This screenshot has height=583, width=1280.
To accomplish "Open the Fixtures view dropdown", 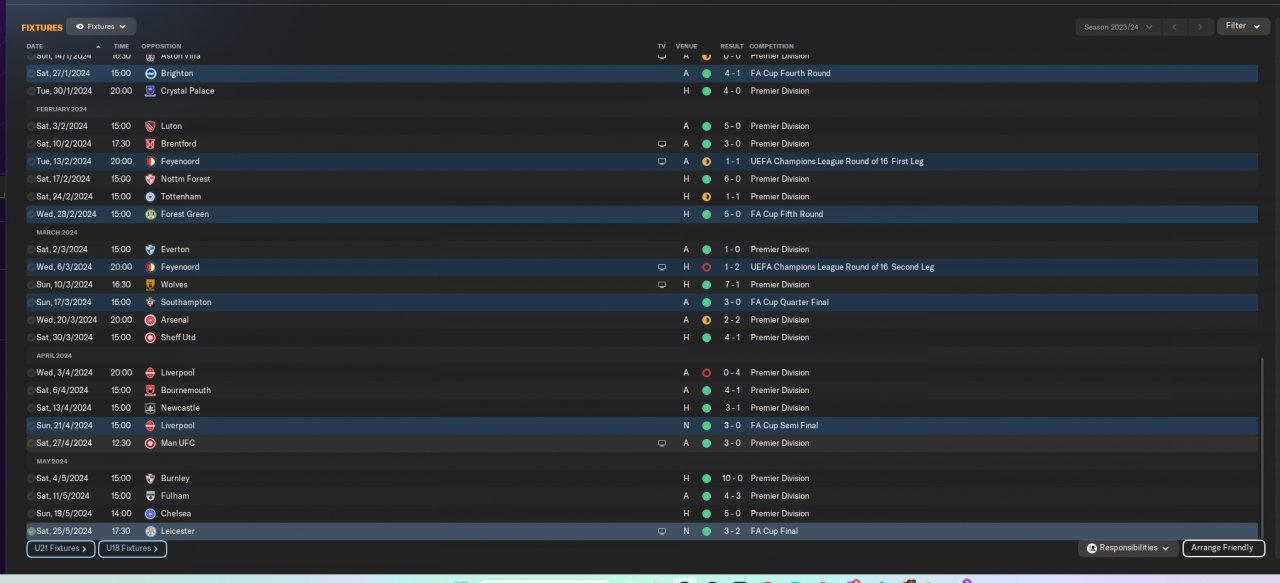I will [101, 27].
